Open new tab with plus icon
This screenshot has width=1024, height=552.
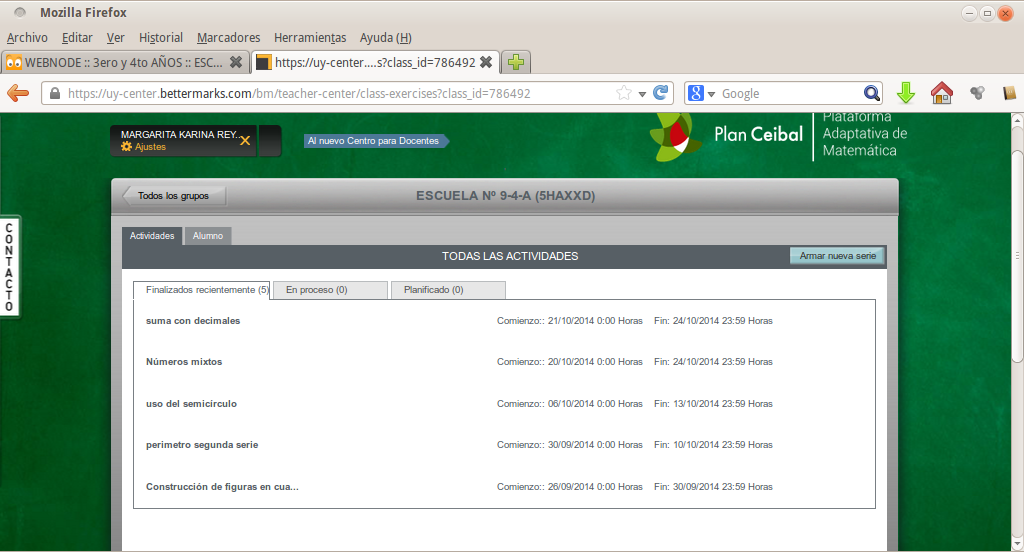click(516, 62)
